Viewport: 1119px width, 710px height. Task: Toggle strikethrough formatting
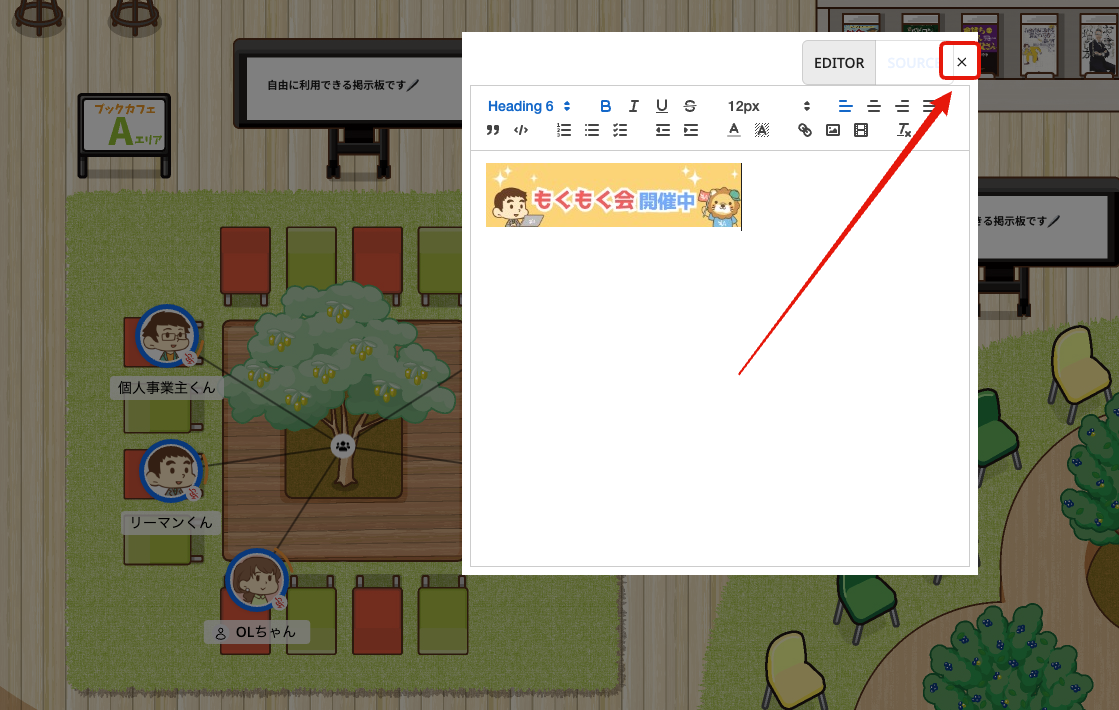coord(689,106)
